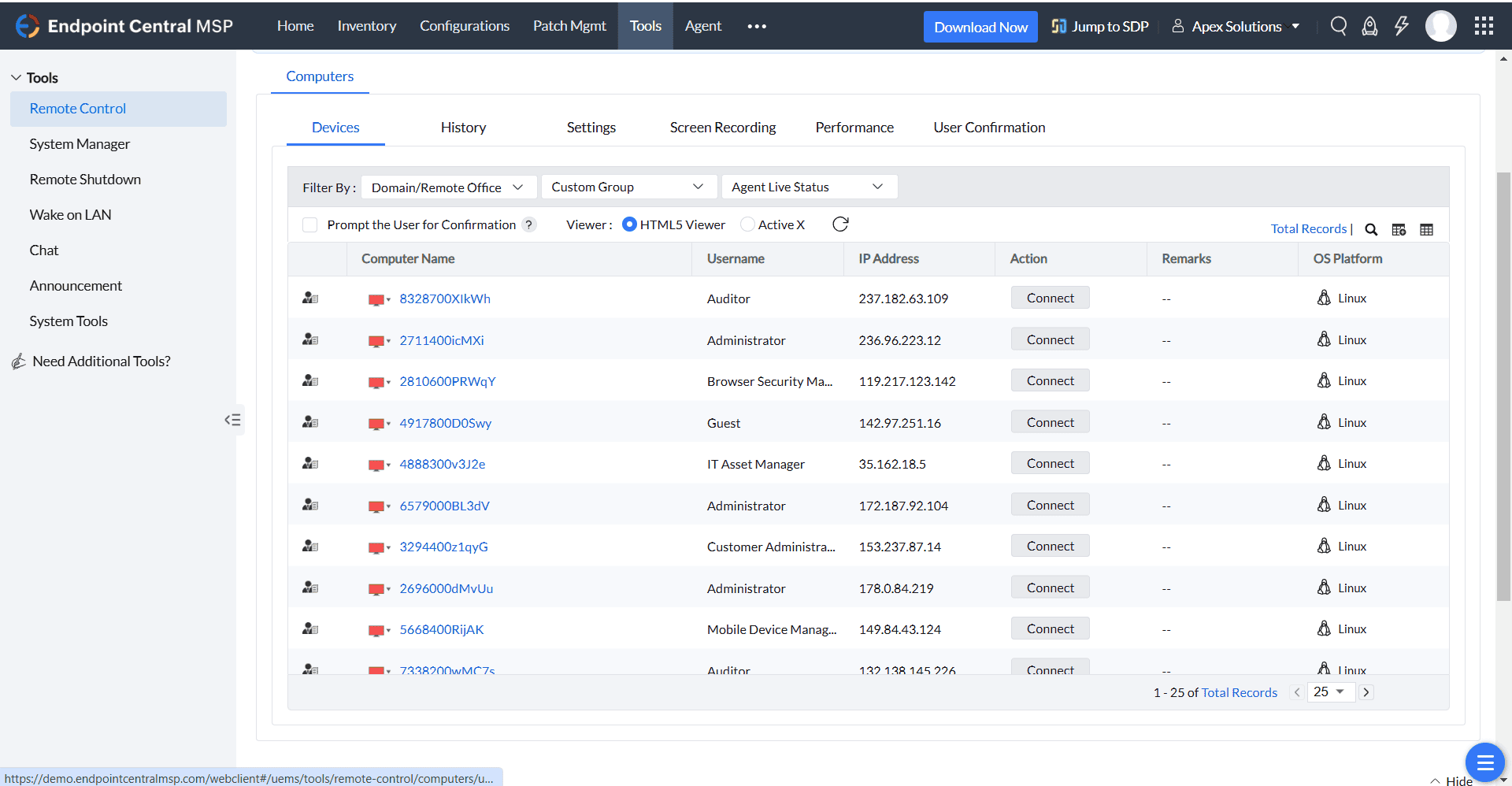Open the remote control monitor icon for 8328700XIkWh

(376, 298)
